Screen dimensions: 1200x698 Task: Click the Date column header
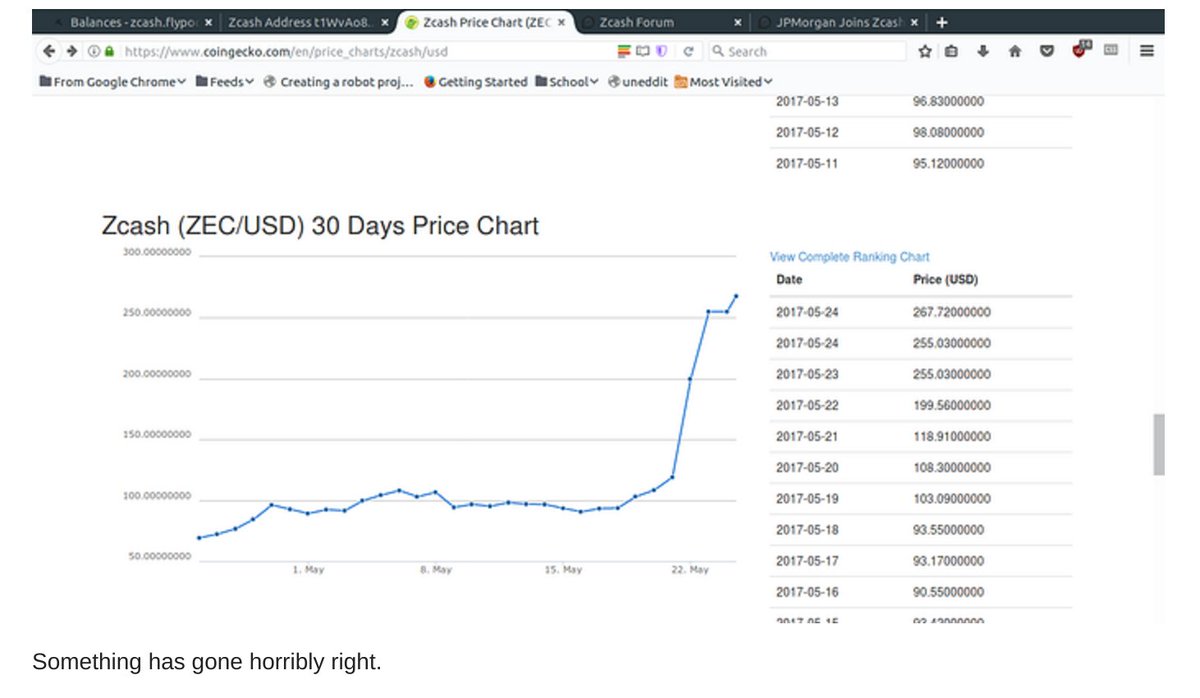pos(789,280)
